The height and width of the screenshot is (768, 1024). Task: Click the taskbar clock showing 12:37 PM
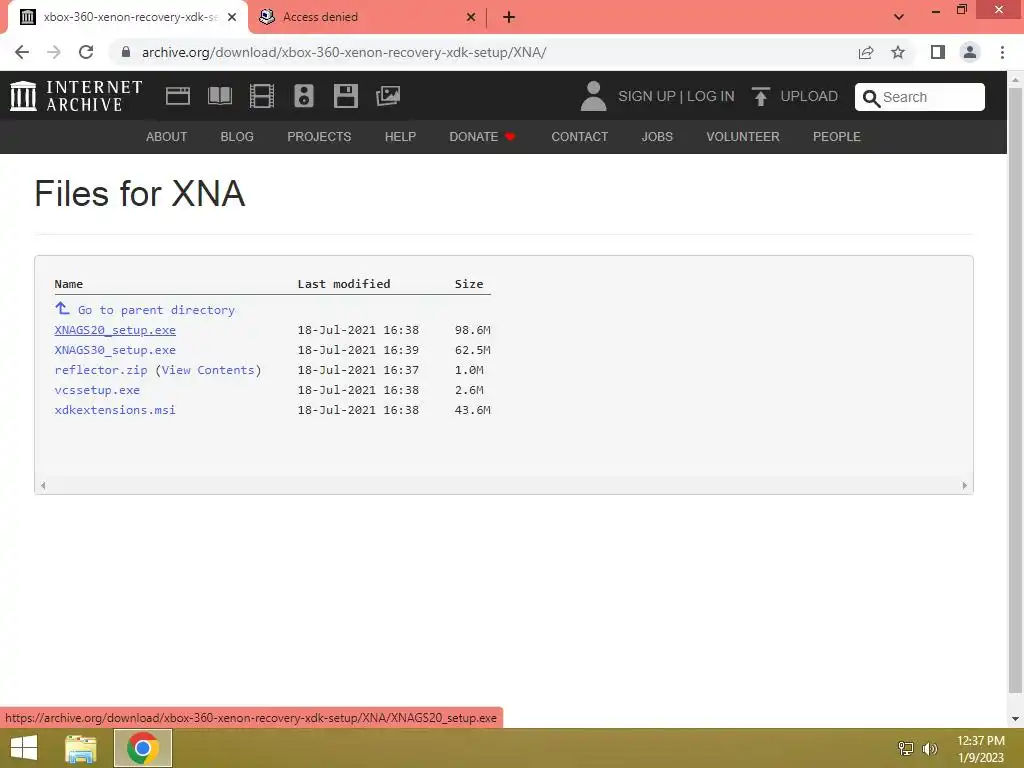click(x=980, y=748)
